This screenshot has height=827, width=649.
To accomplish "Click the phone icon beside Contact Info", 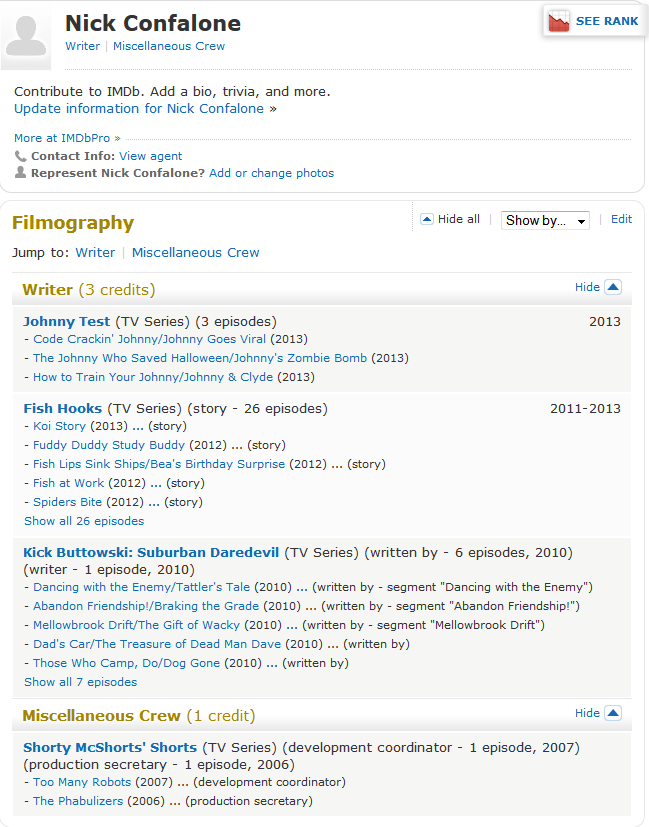I will click(x=20, y=156).
